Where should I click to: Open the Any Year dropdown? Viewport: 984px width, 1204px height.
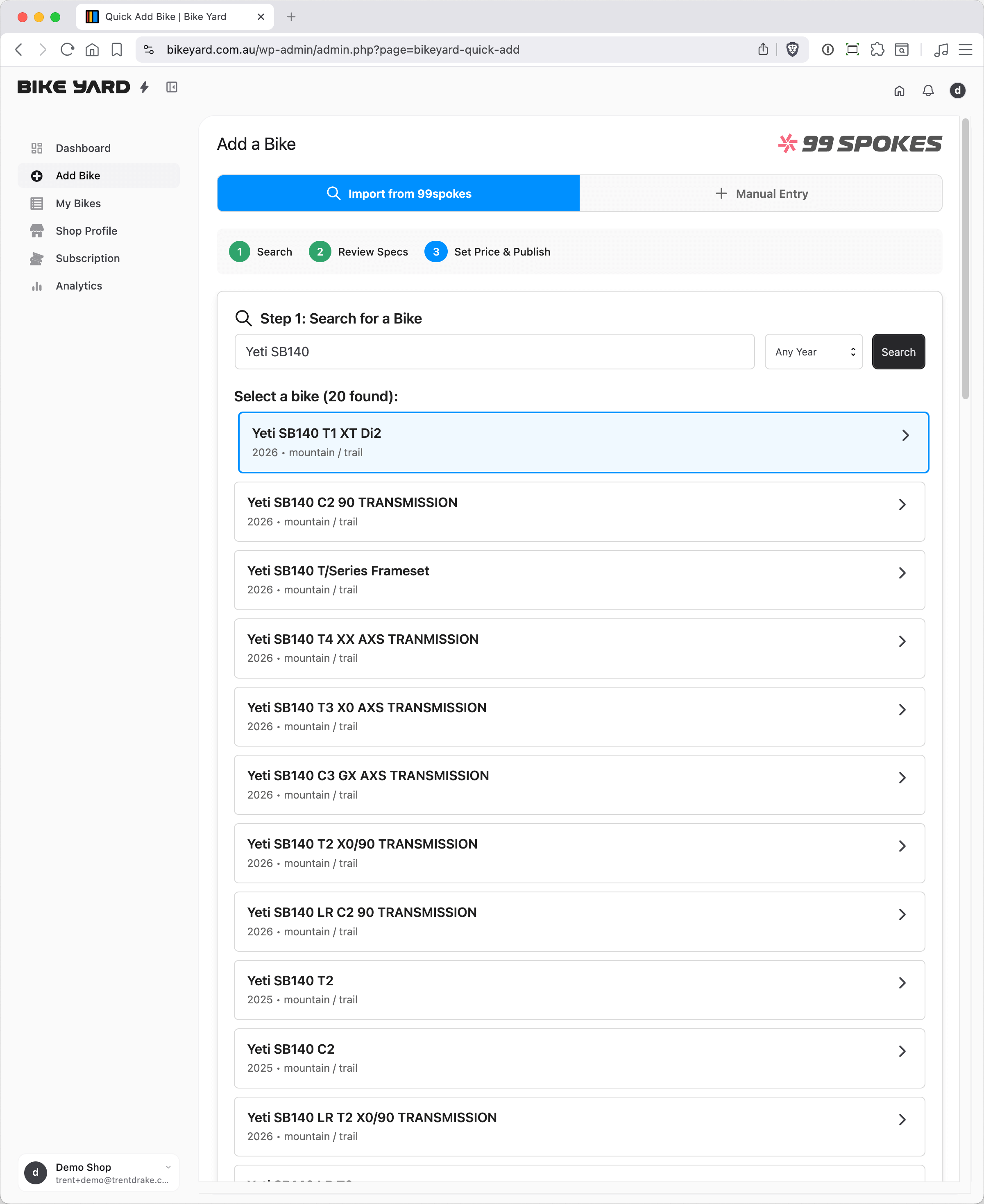click(x=814, y=351)
